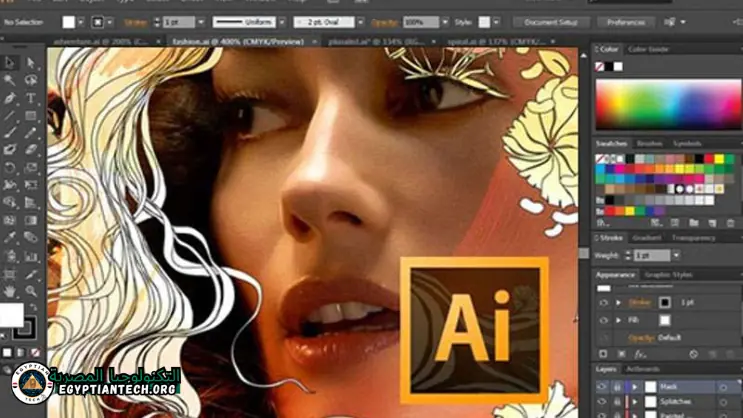Select the Symbol Sprayer tool
Viewport: 743px width, 418px height.
[x=9, y=256]
